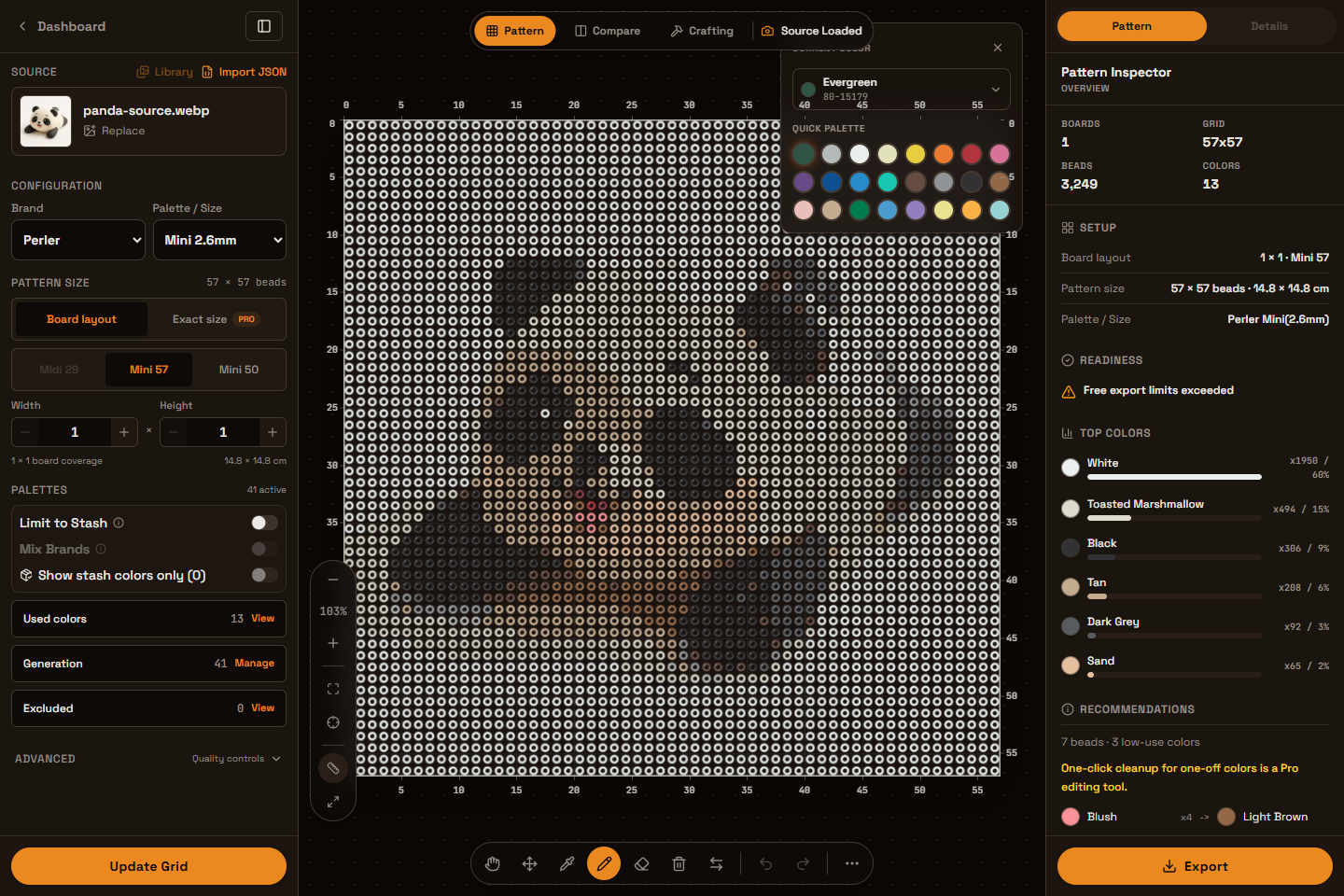Image resolution: width=1344 pixels, height=896 pixels.
Task: Select the Board layout mode
Action: pos(81,319)
